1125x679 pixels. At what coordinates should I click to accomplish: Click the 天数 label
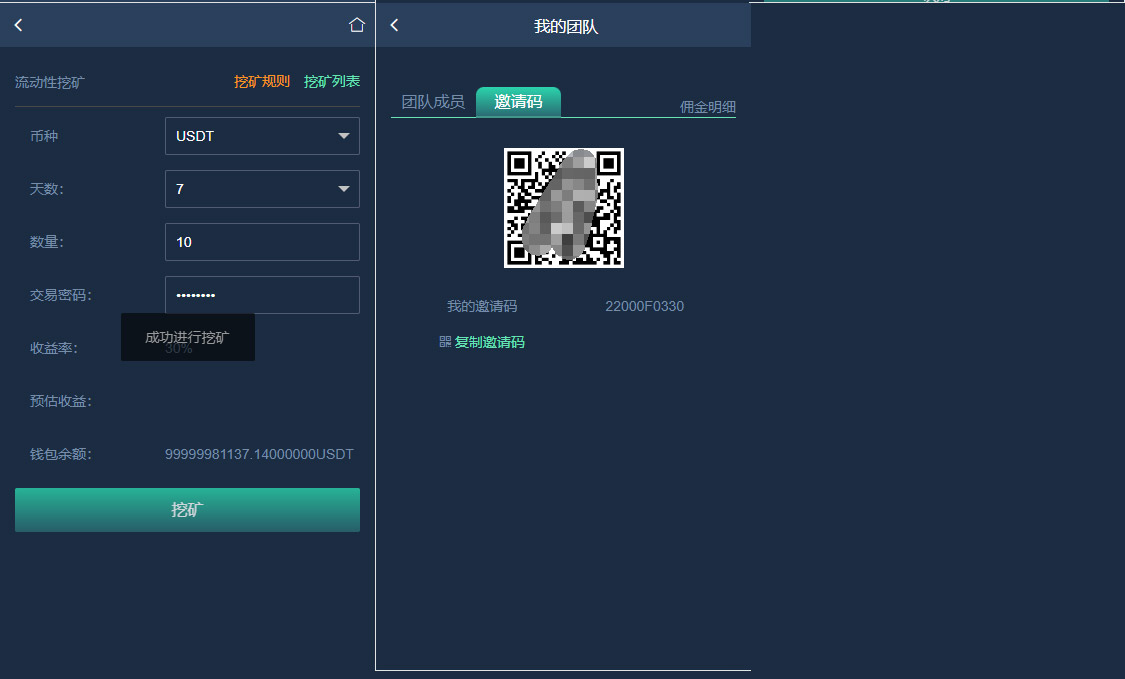point(47,189)
